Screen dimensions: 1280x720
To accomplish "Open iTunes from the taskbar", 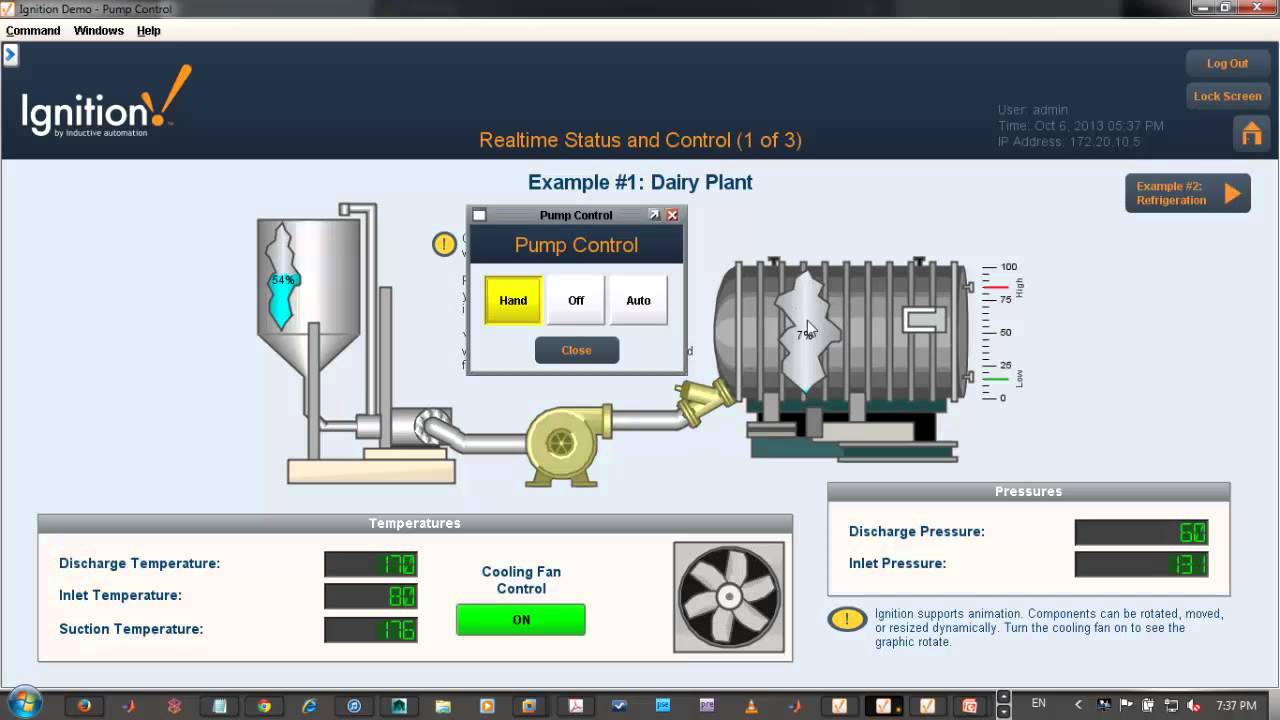I will pos(354,705).
